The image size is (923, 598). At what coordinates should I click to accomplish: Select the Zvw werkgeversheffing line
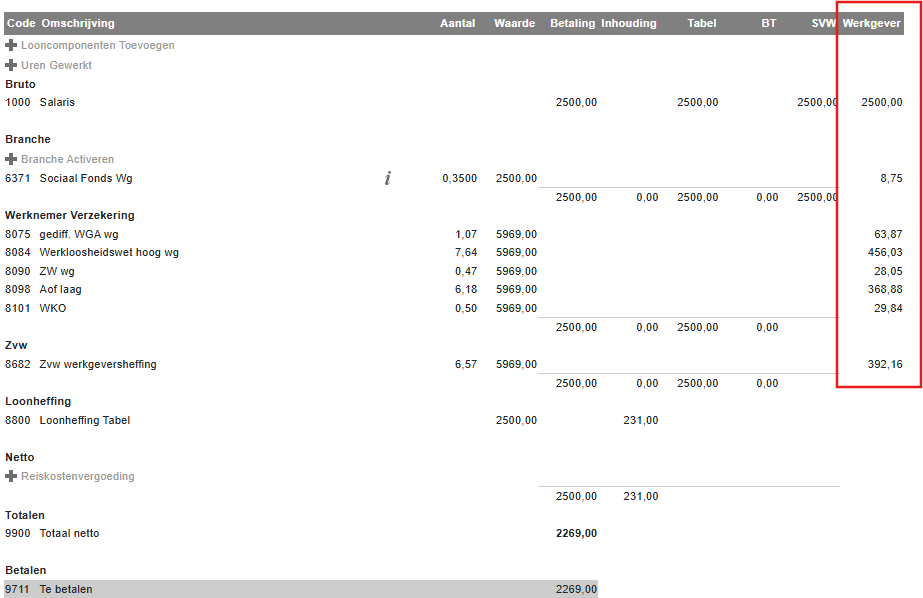tap(98, 364)
